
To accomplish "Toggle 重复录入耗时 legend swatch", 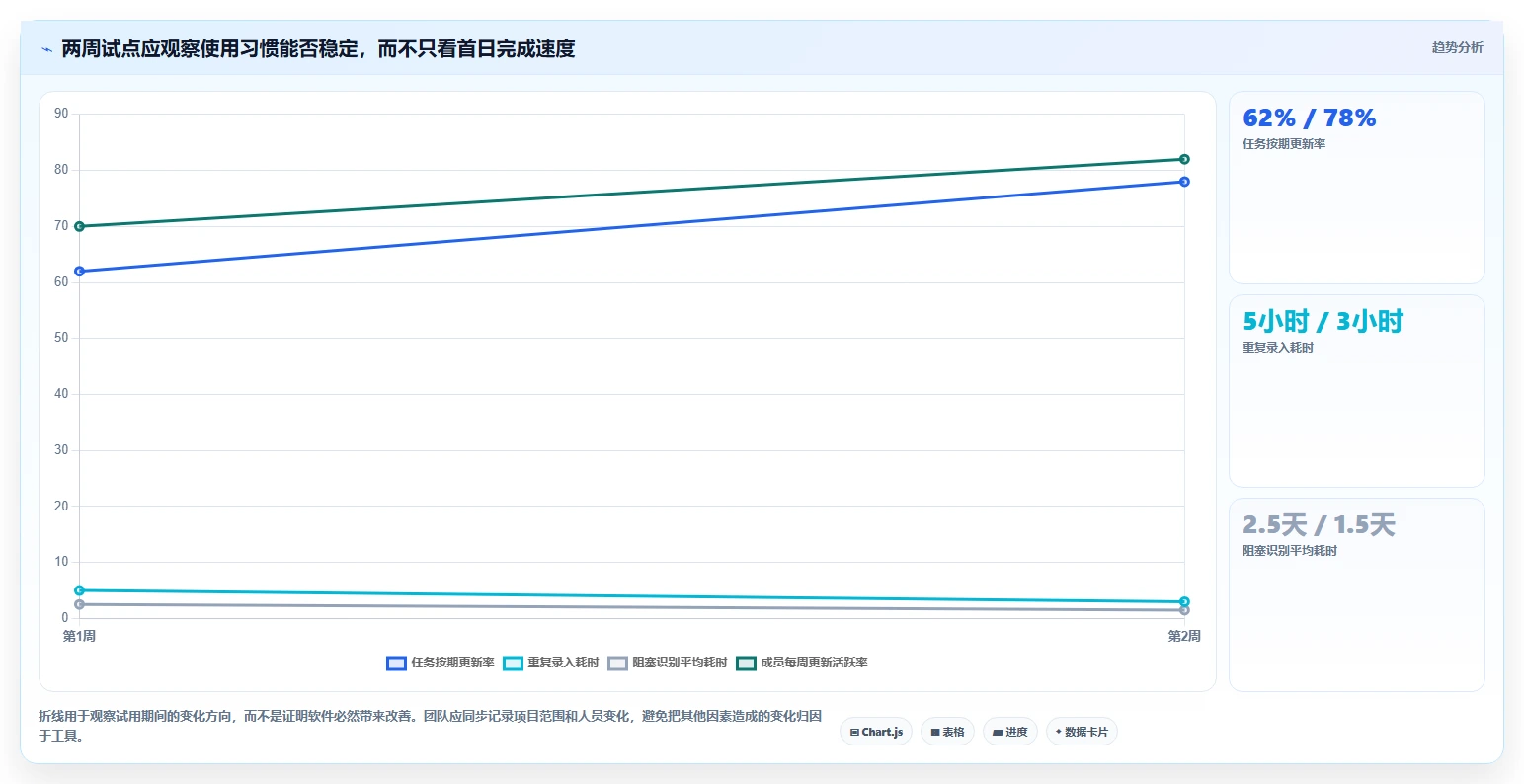I will click(x=513, y=664).
